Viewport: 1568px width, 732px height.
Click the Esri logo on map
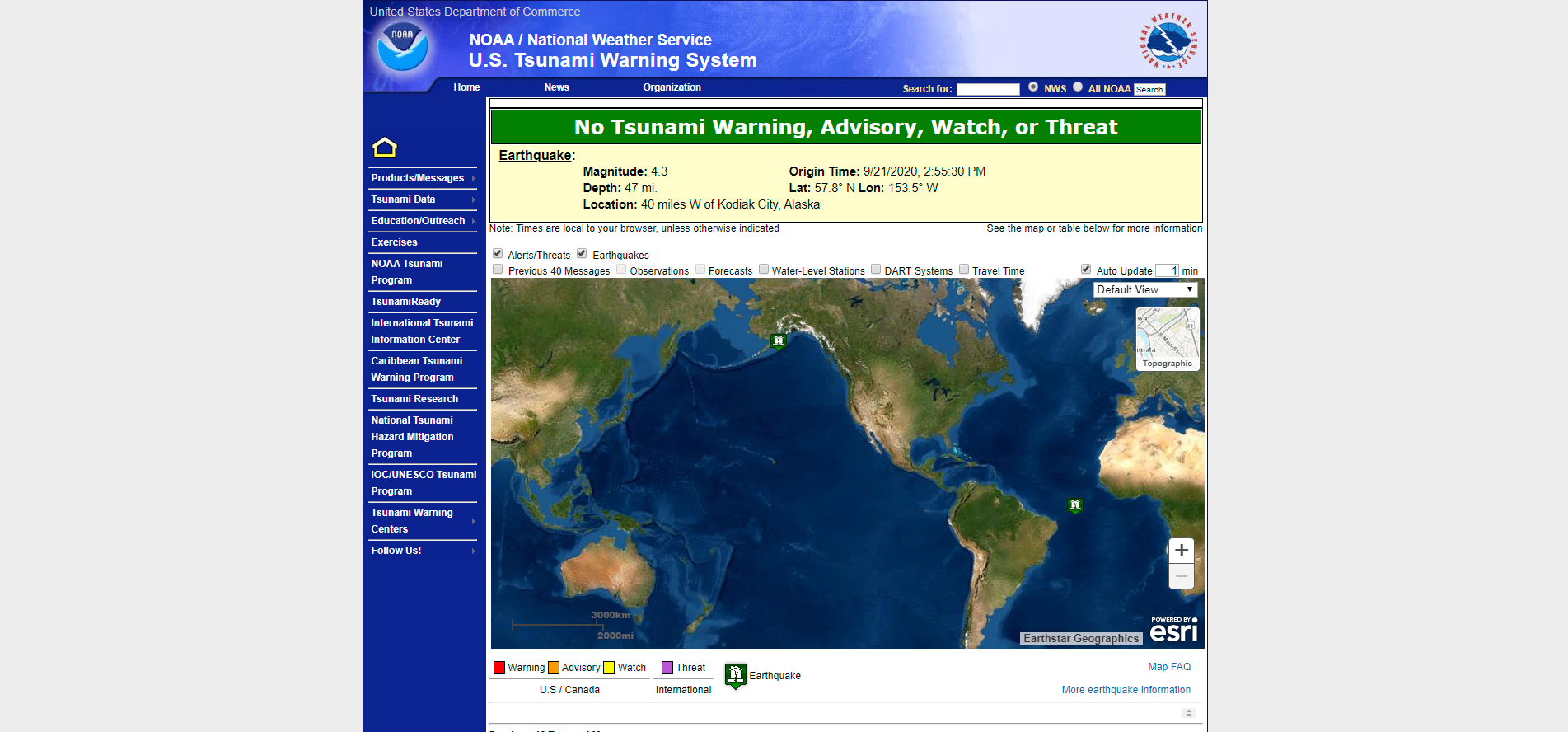coord(1173,631)
